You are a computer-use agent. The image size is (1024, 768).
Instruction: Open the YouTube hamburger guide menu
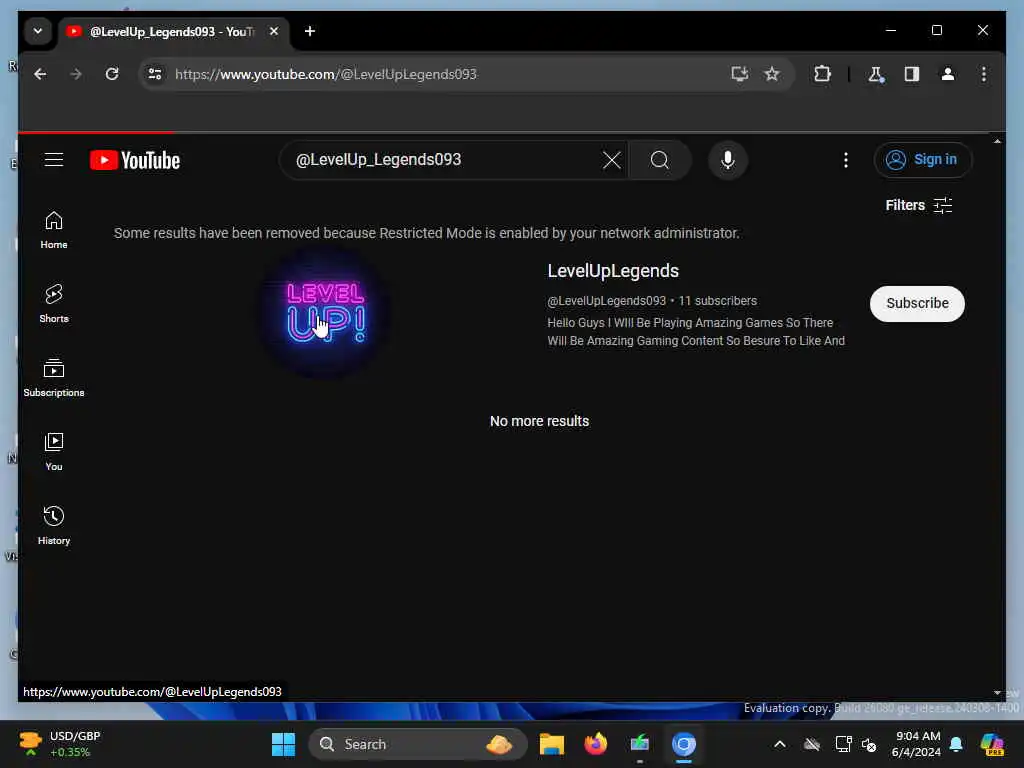click(54, 160)
